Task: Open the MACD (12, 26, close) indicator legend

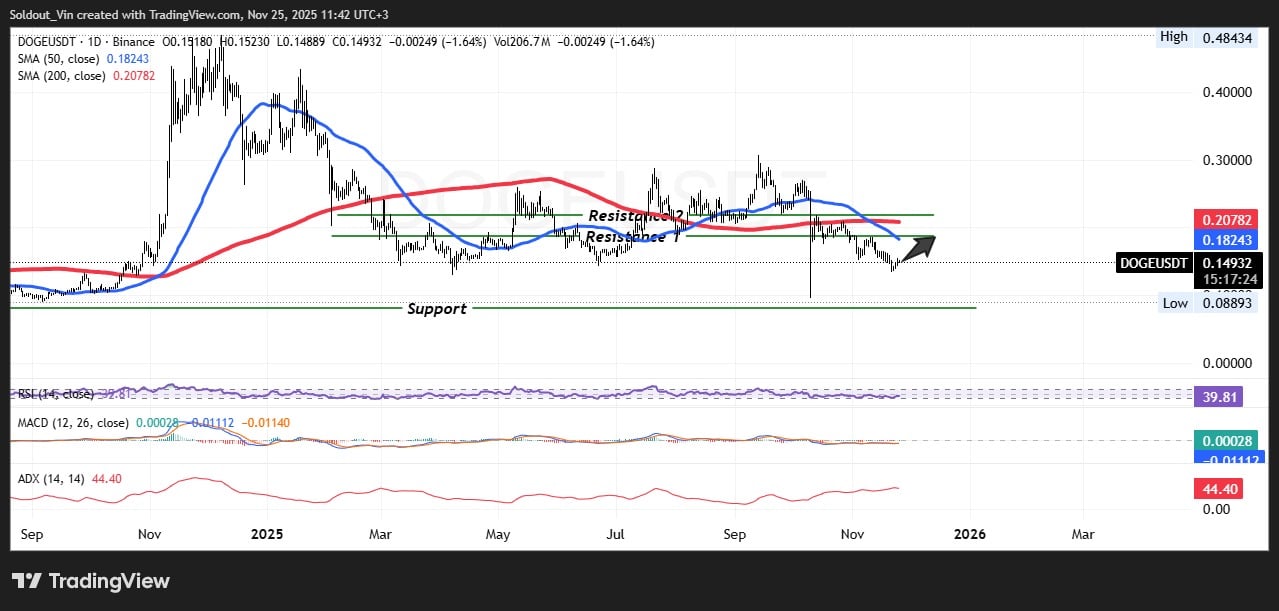Action: [73, 423]
